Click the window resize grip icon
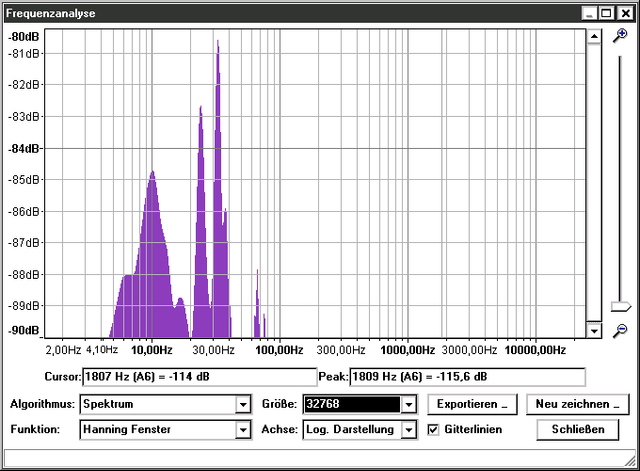This screenshot has width=640, height=471. [x=630, y=461]
